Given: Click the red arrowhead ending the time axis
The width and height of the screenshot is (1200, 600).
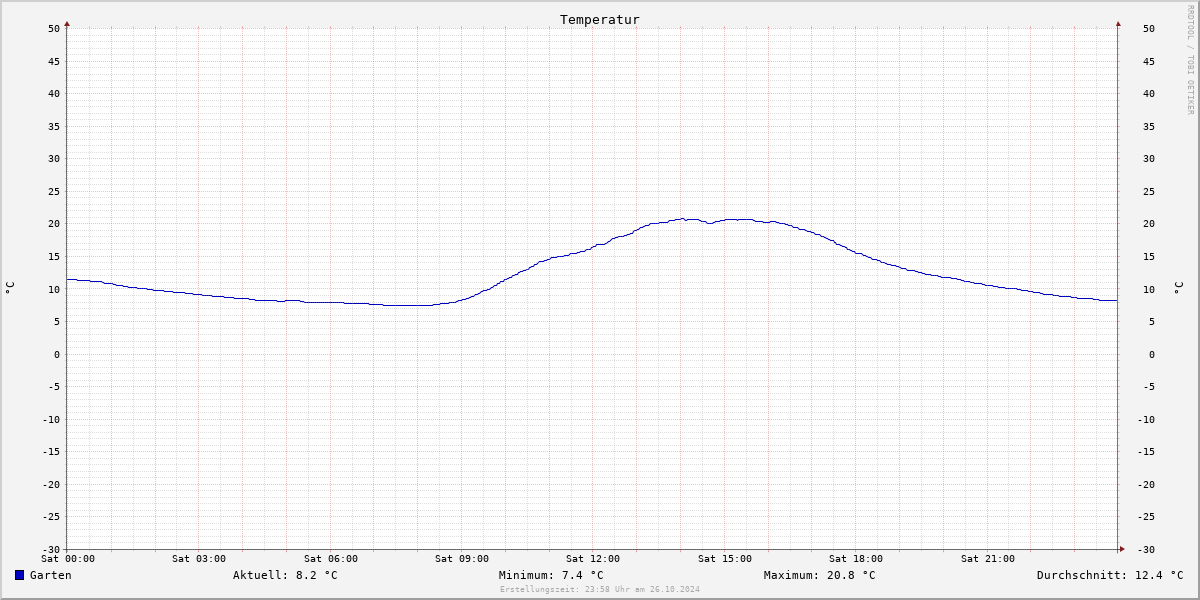Looking at the screenshot, I should [1122, 548].
